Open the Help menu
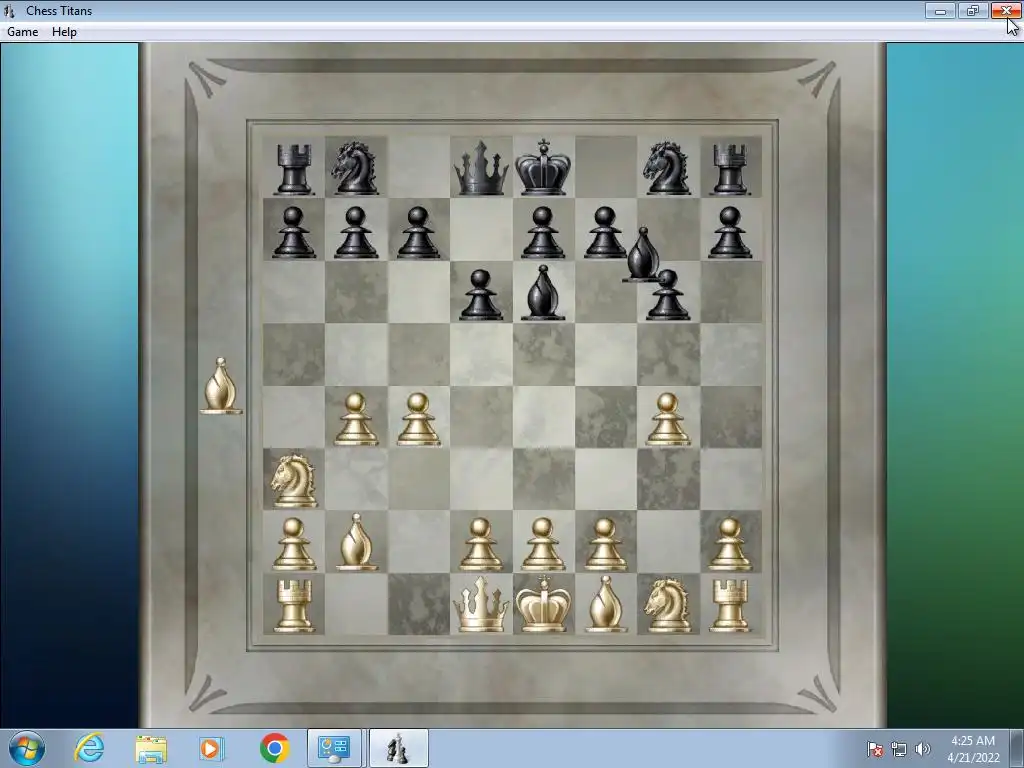 point(64,31)
